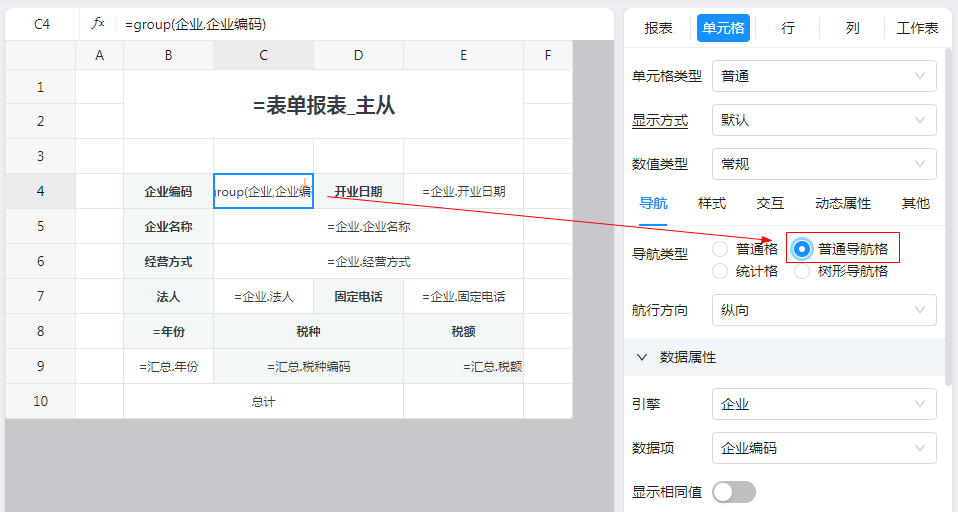
Task: Open the 航行方向 dropdown
Action: [823, 310]
